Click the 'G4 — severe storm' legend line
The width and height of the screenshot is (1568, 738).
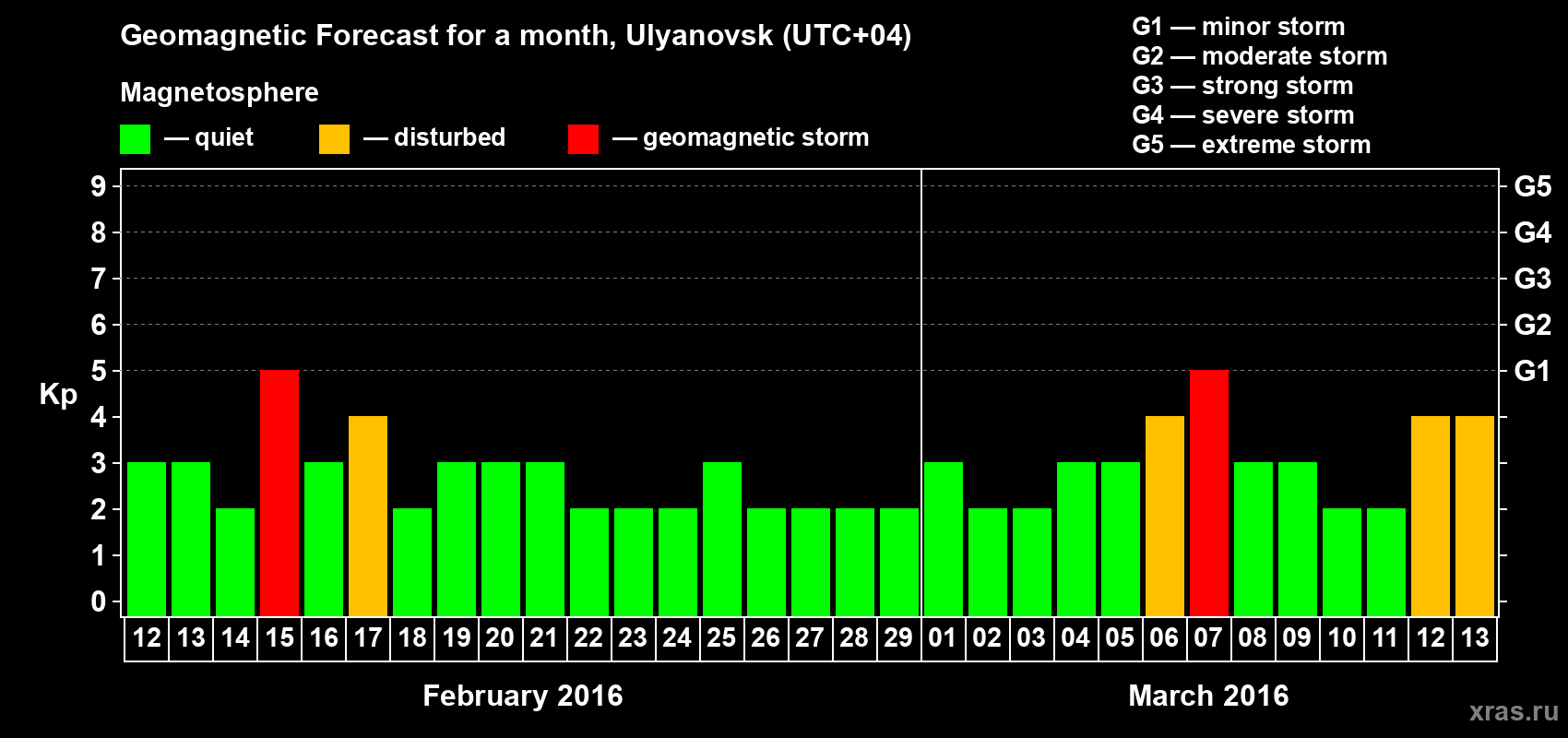tap(1243, 115)
